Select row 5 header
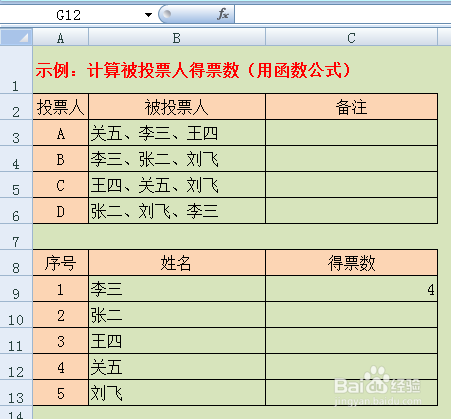 16,185
